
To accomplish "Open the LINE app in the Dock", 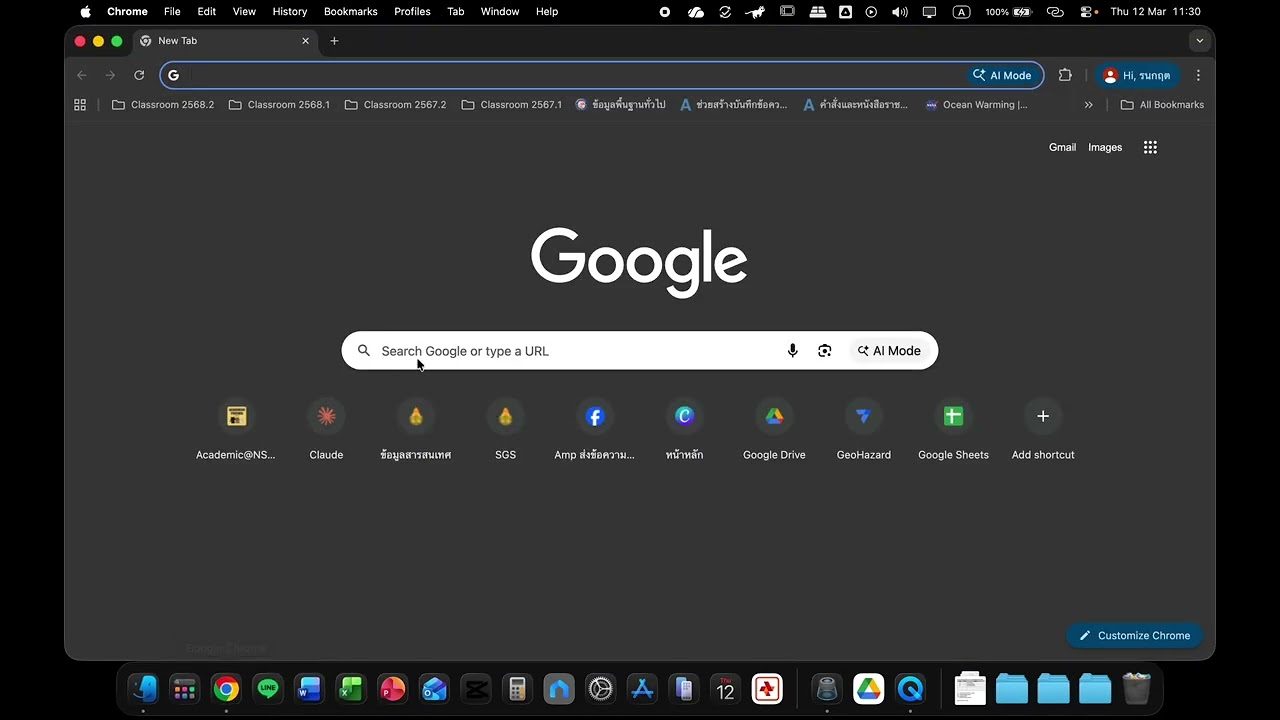I will tap(267, 689).
